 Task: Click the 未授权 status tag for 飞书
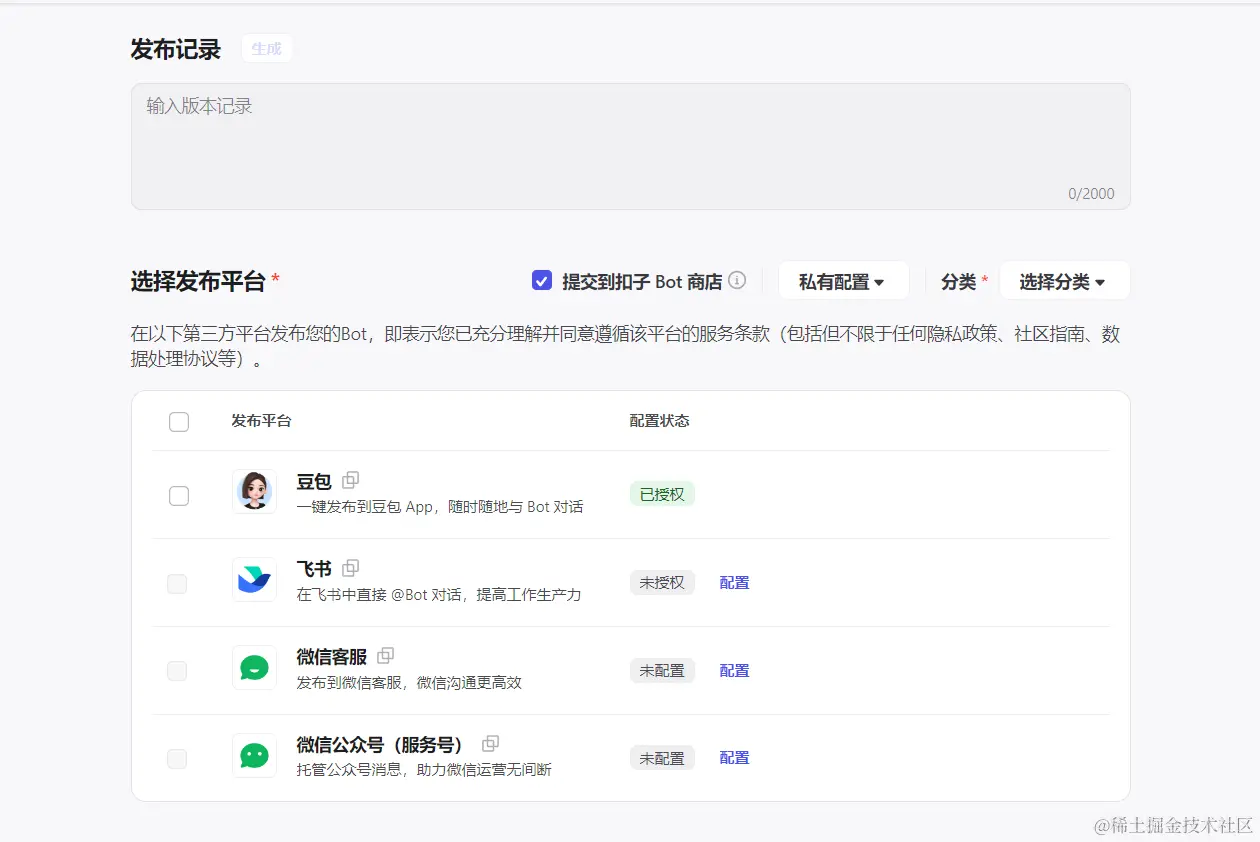point(662,582)
